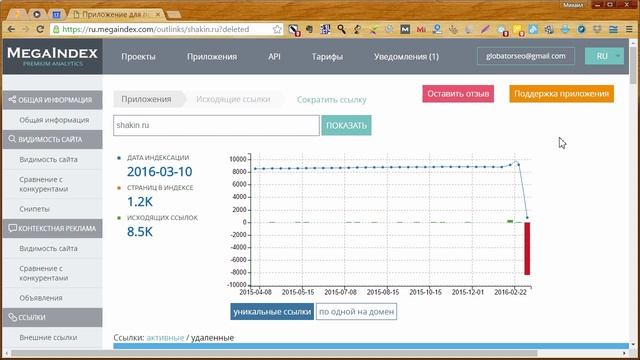Click the pink feather extension icon
This screenshot has height=360, width=640.
pos(485,29)
